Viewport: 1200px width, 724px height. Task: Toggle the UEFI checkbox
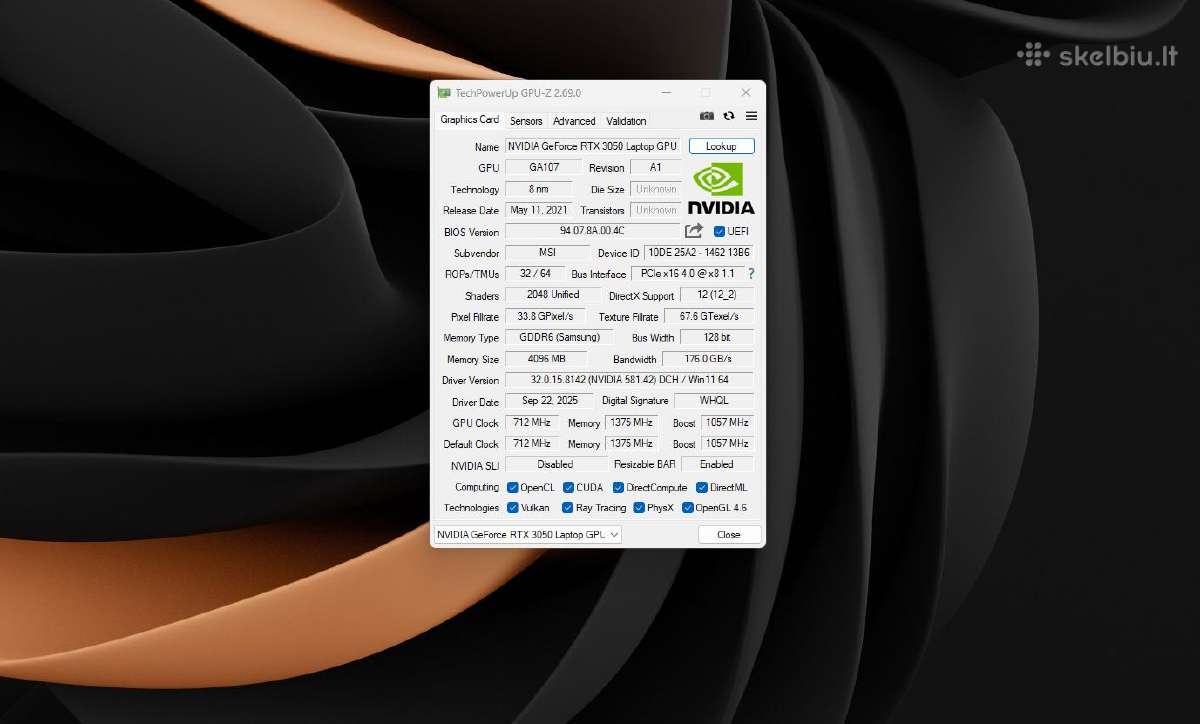tap(719, 232)
